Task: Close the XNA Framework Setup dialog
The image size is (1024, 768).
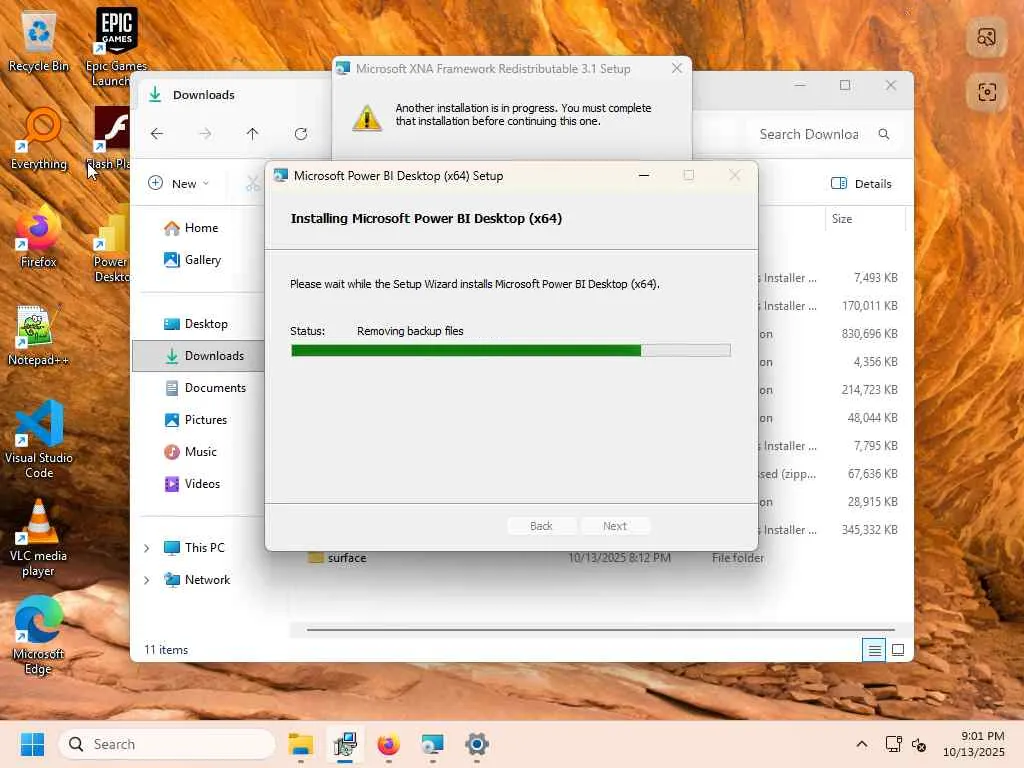Action: click(x=677, y=68)
